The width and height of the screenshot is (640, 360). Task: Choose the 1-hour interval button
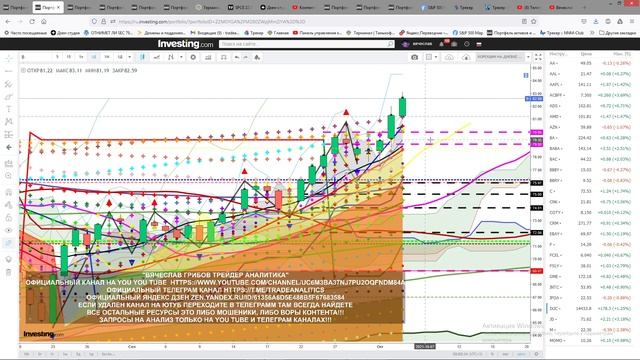pos(81,57)
